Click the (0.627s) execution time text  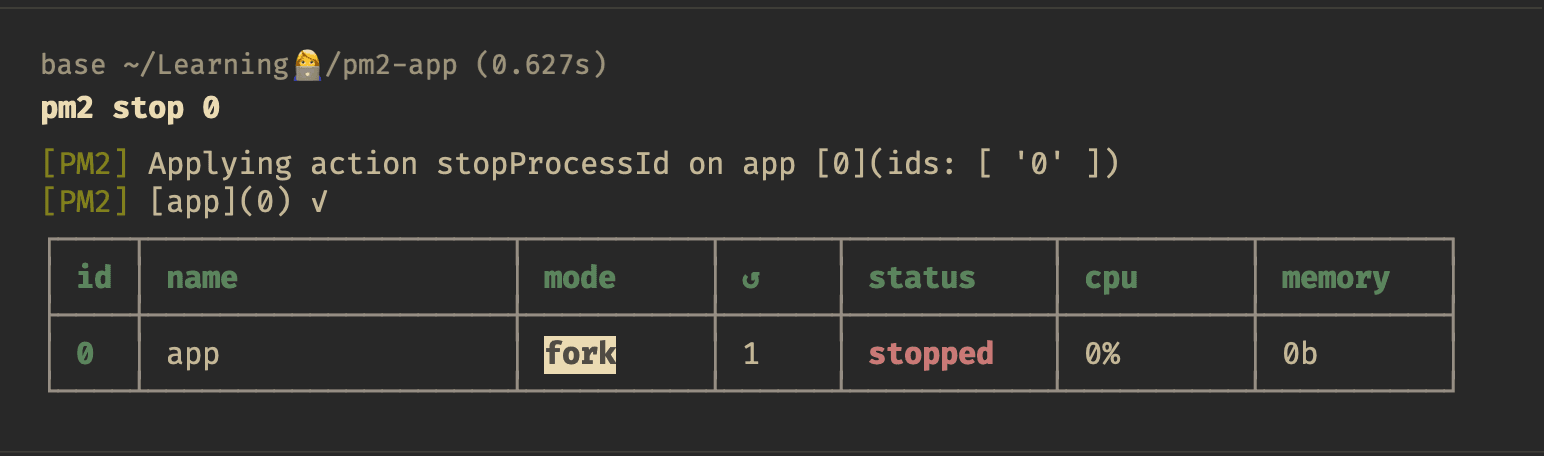(542, 66)
